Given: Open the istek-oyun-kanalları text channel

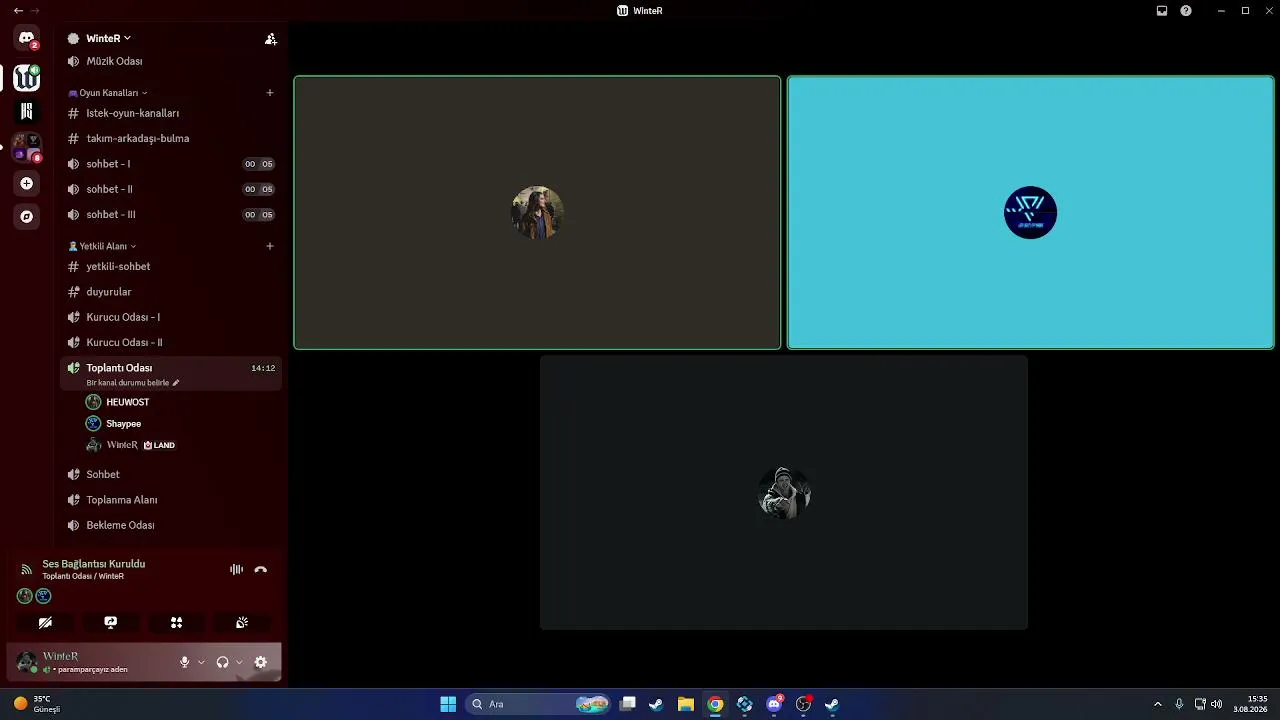Looking at the screenshot, I should point(170,113).
